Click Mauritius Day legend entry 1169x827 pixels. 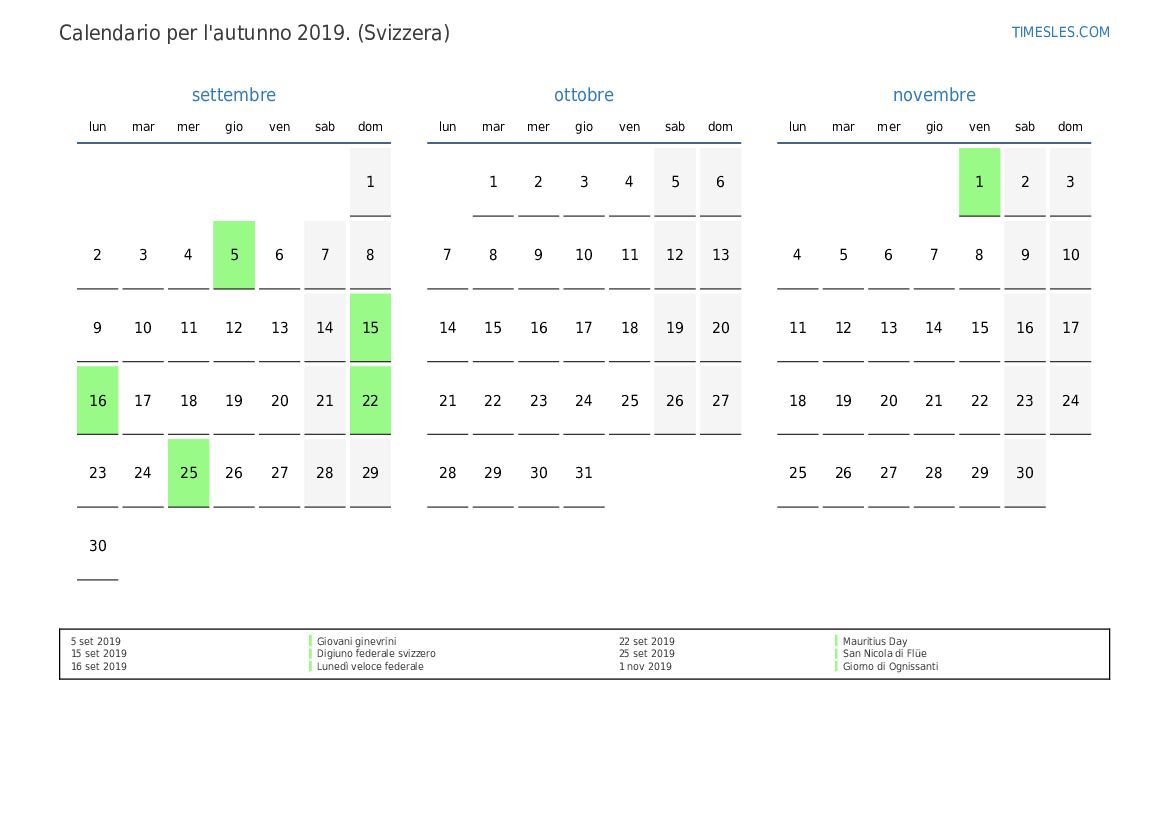tap(874, 641)
